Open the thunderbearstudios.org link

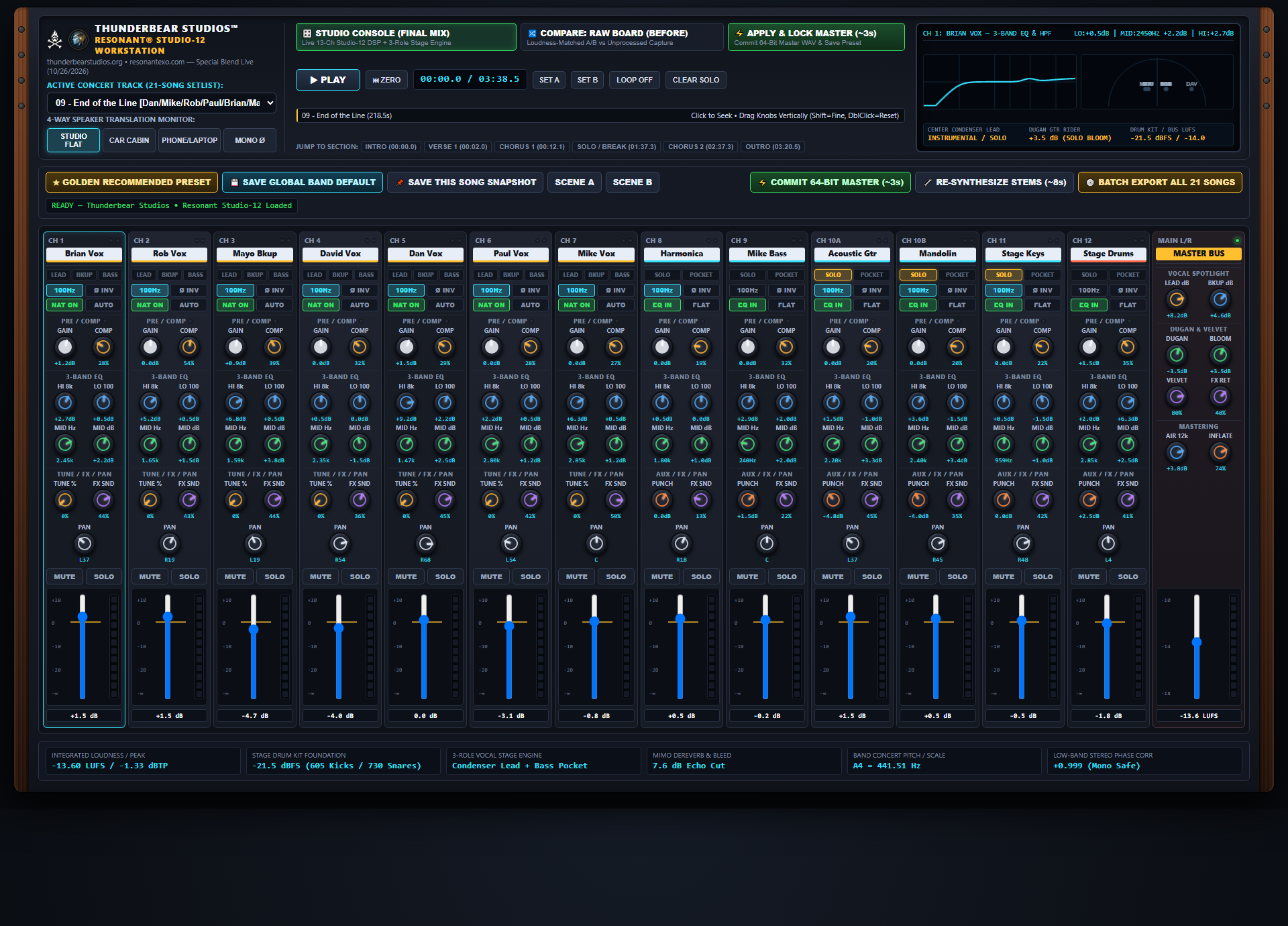(85, 62)
